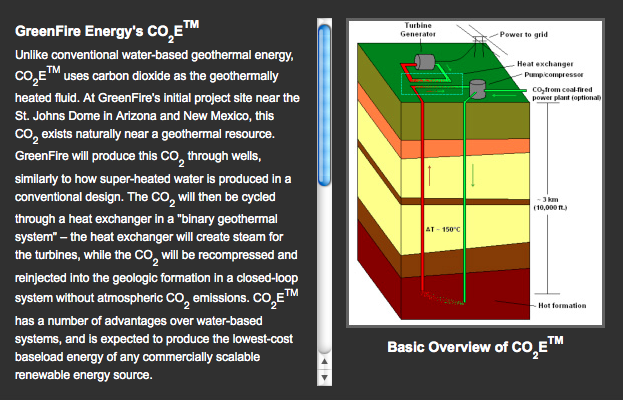623x400 pixels.
Task: Click the text "St. Johns Dome in Arizona"
Action: (84, 116)
